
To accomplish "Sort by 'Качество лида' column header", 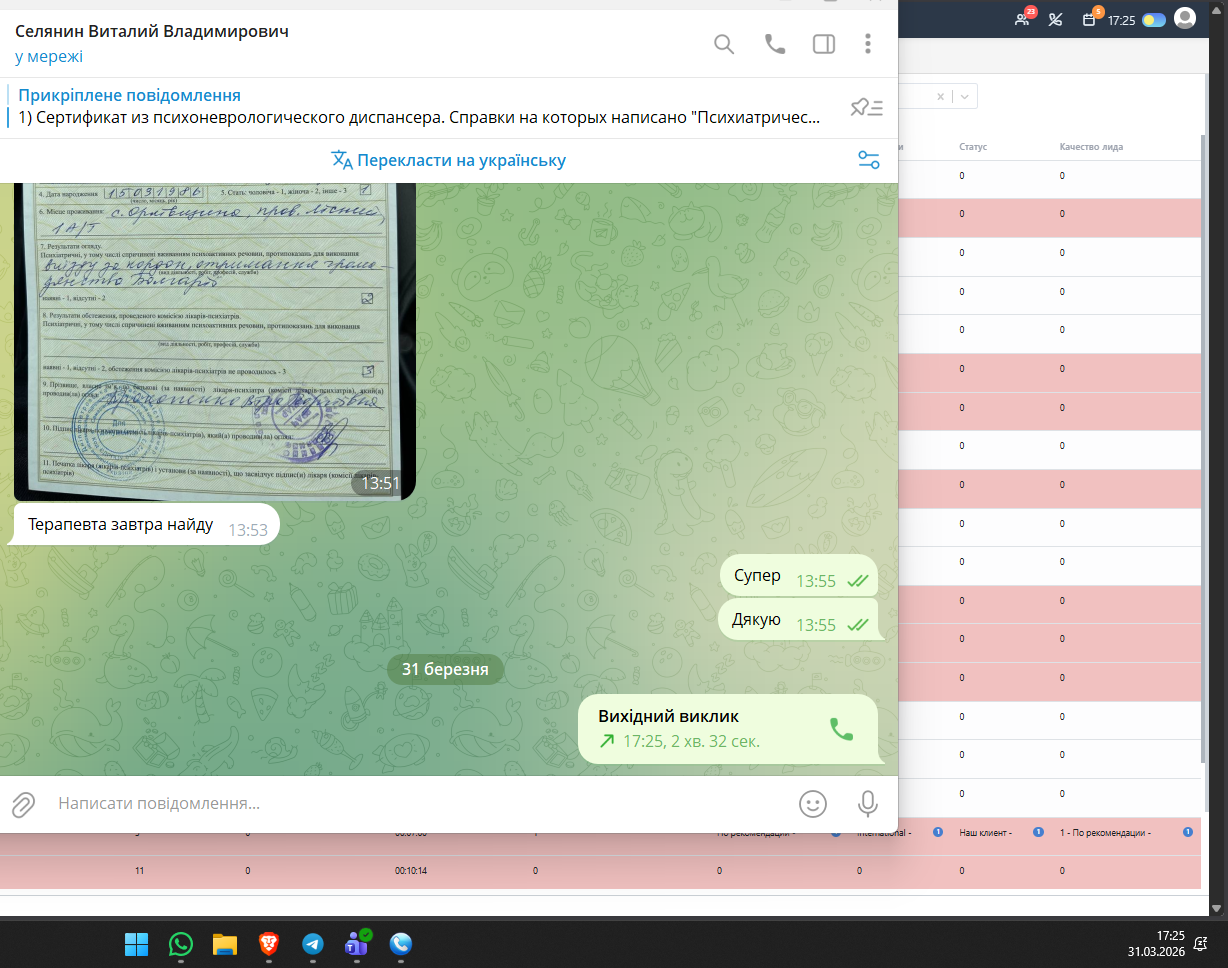I will (1091, 147).
